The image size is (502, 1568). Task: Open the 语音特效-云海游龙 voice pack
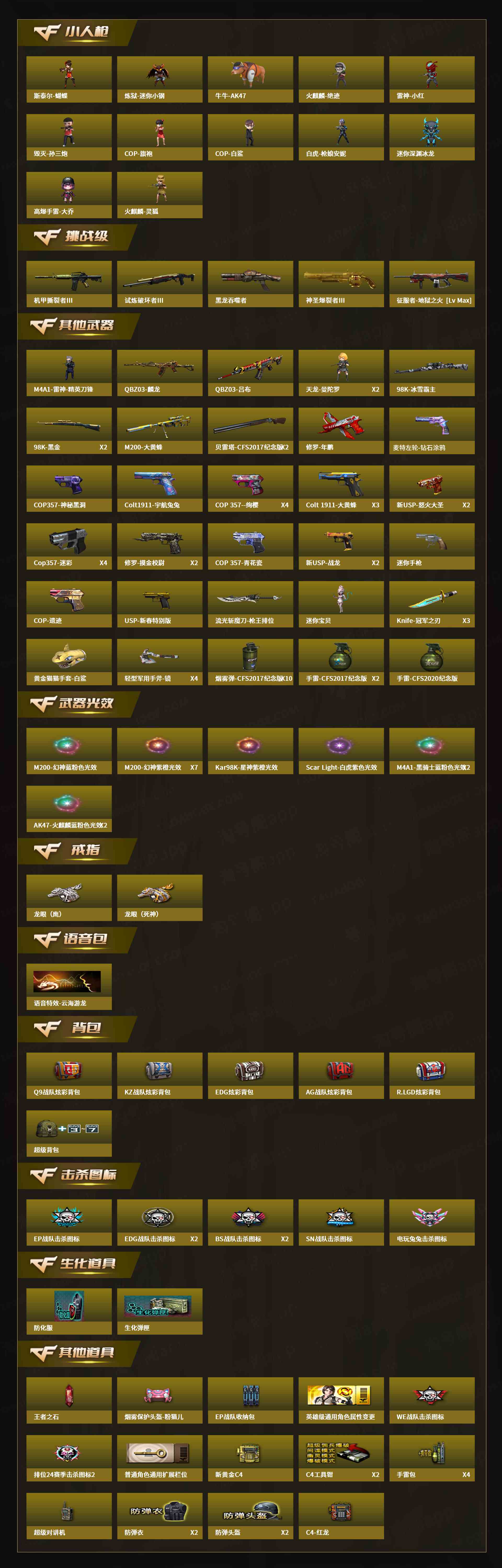(x=69, y=986)
